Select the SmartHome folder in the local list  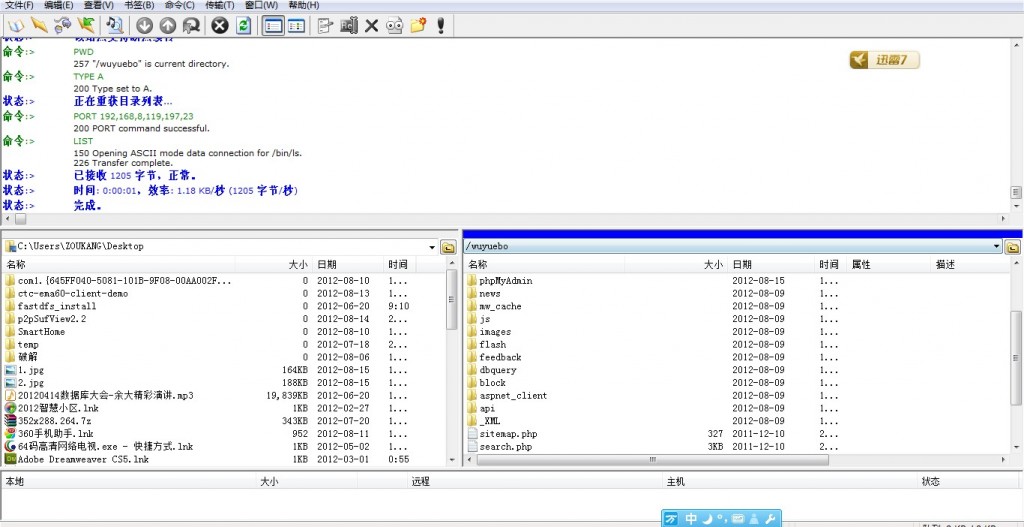[41, 332]
